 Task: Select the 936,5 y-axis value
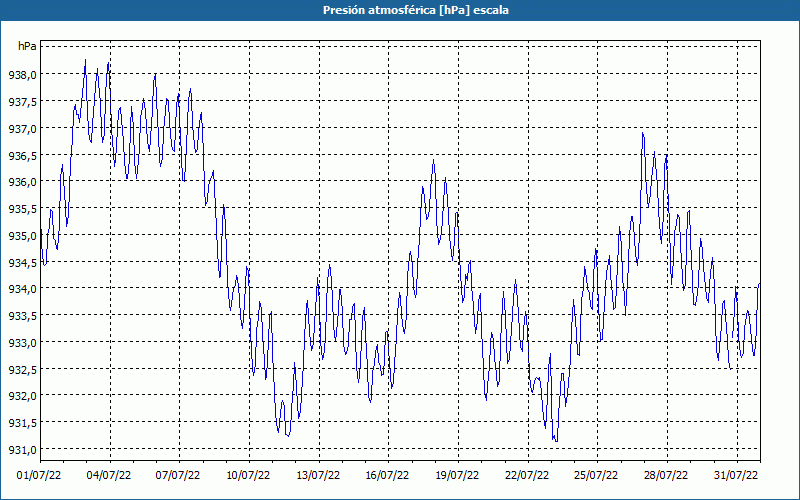(22, 155)
